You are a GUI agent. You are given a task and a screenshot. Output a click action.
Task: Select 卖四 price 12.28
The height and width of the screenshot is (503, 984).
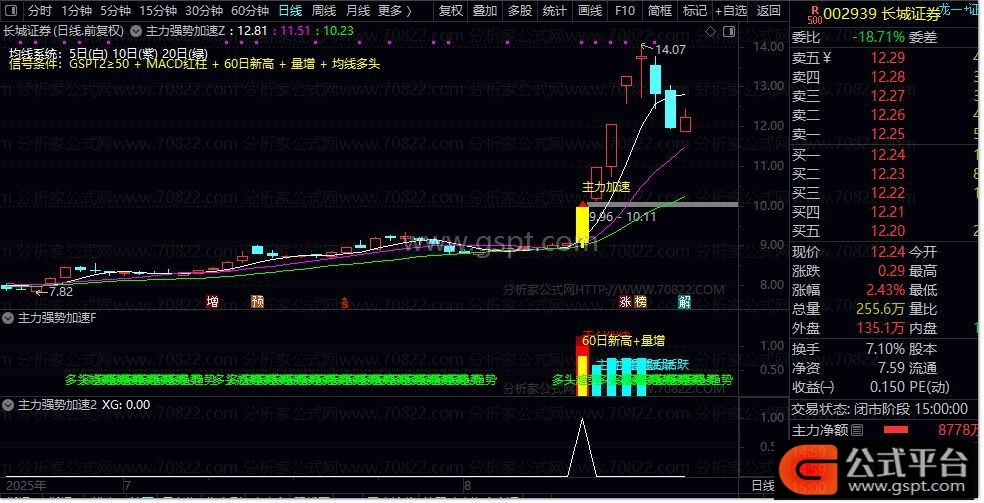click(887, 77)
